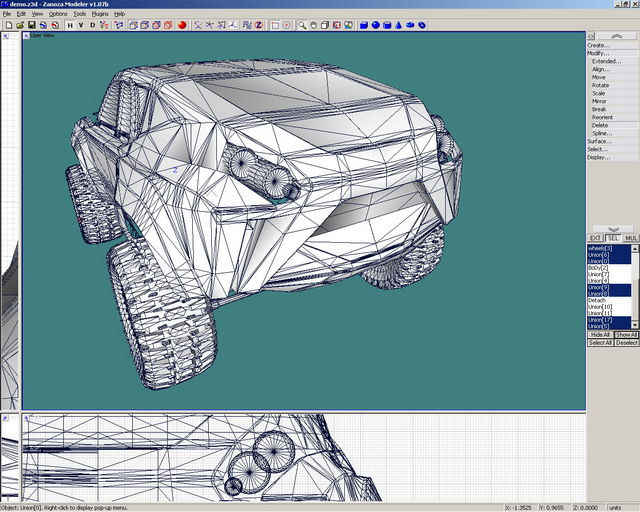This screenshot has height=512, width=640.
Task: Select BoDy[2] in the object list
Action: 598,268
